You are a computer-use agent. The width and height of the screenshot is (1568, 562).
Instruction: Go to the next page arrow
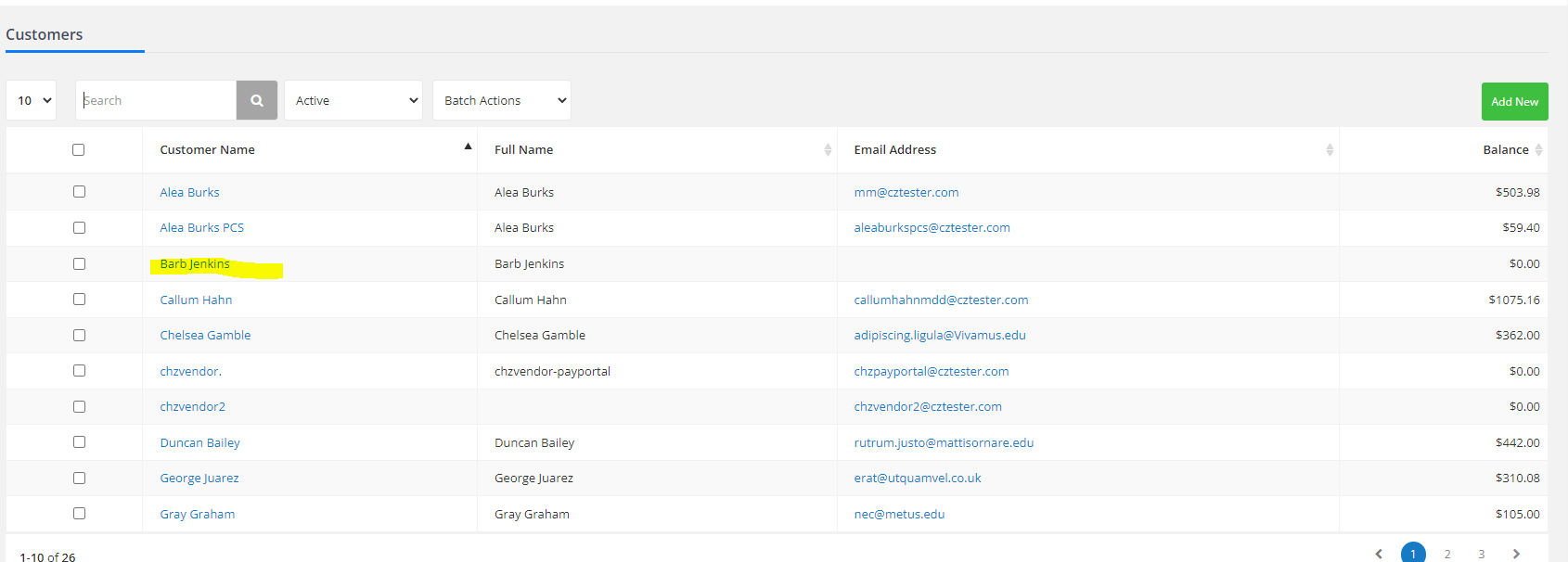(x=1516, y=554)
